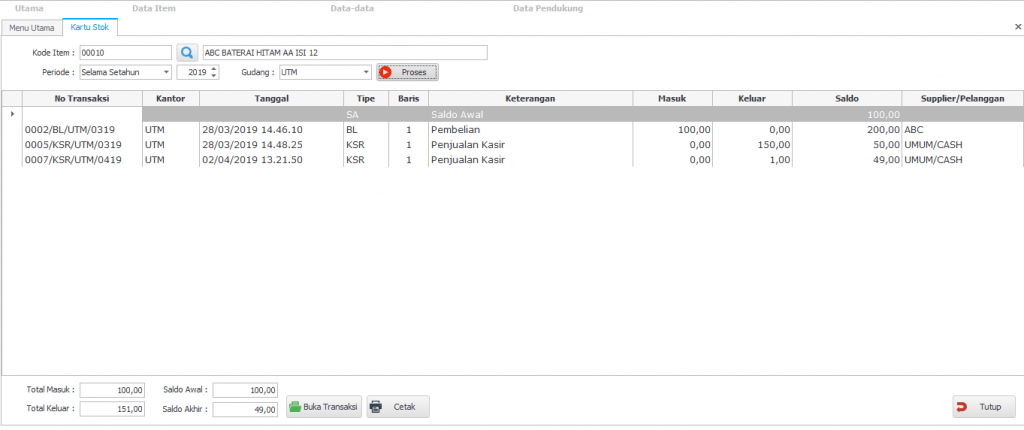Click the Saldo column header
The image size is (1024, 430).
point(846,98)
